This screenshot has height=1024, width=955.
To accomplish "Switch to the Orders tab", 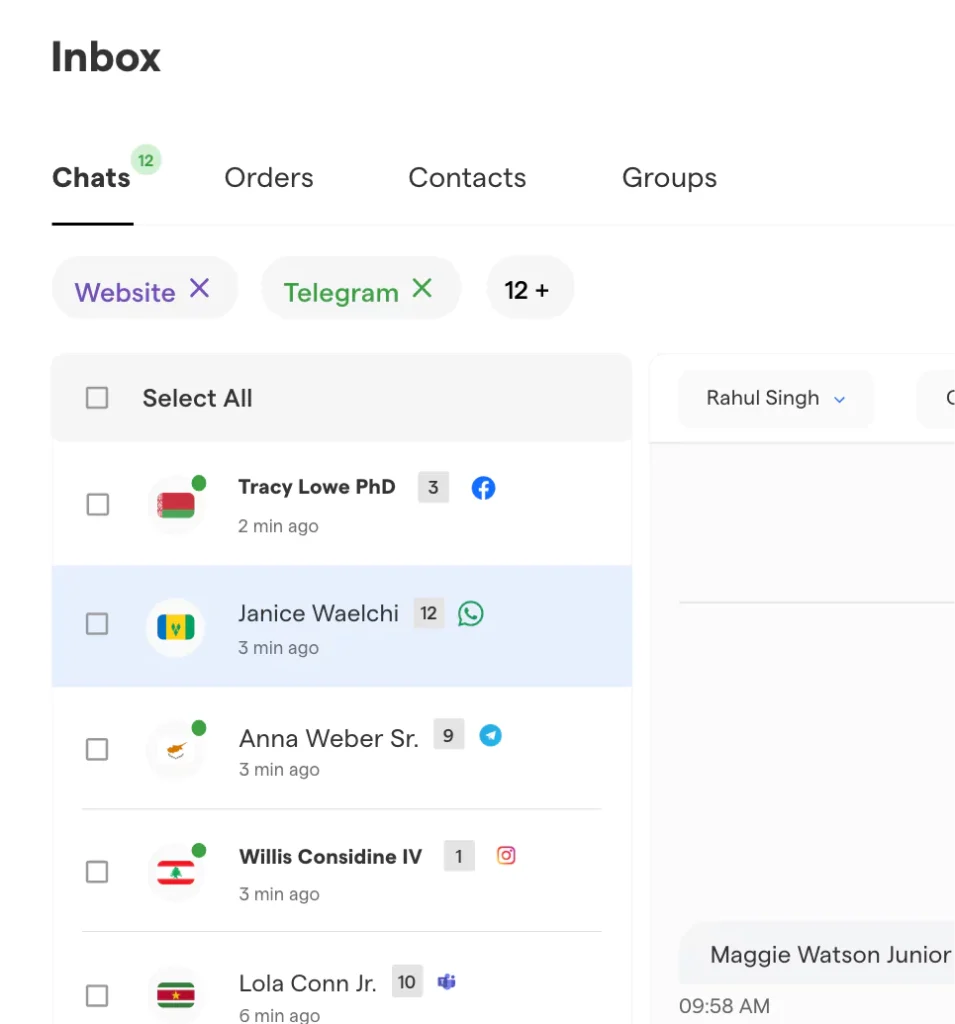I will pyautogui.click(x=268, y=178).
